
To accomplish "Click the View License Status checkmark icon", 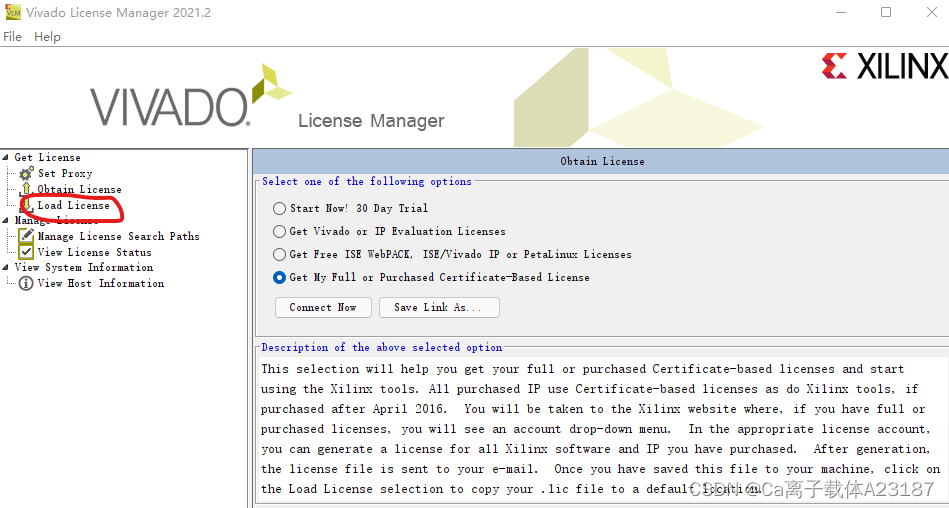I will pos(26,252).
